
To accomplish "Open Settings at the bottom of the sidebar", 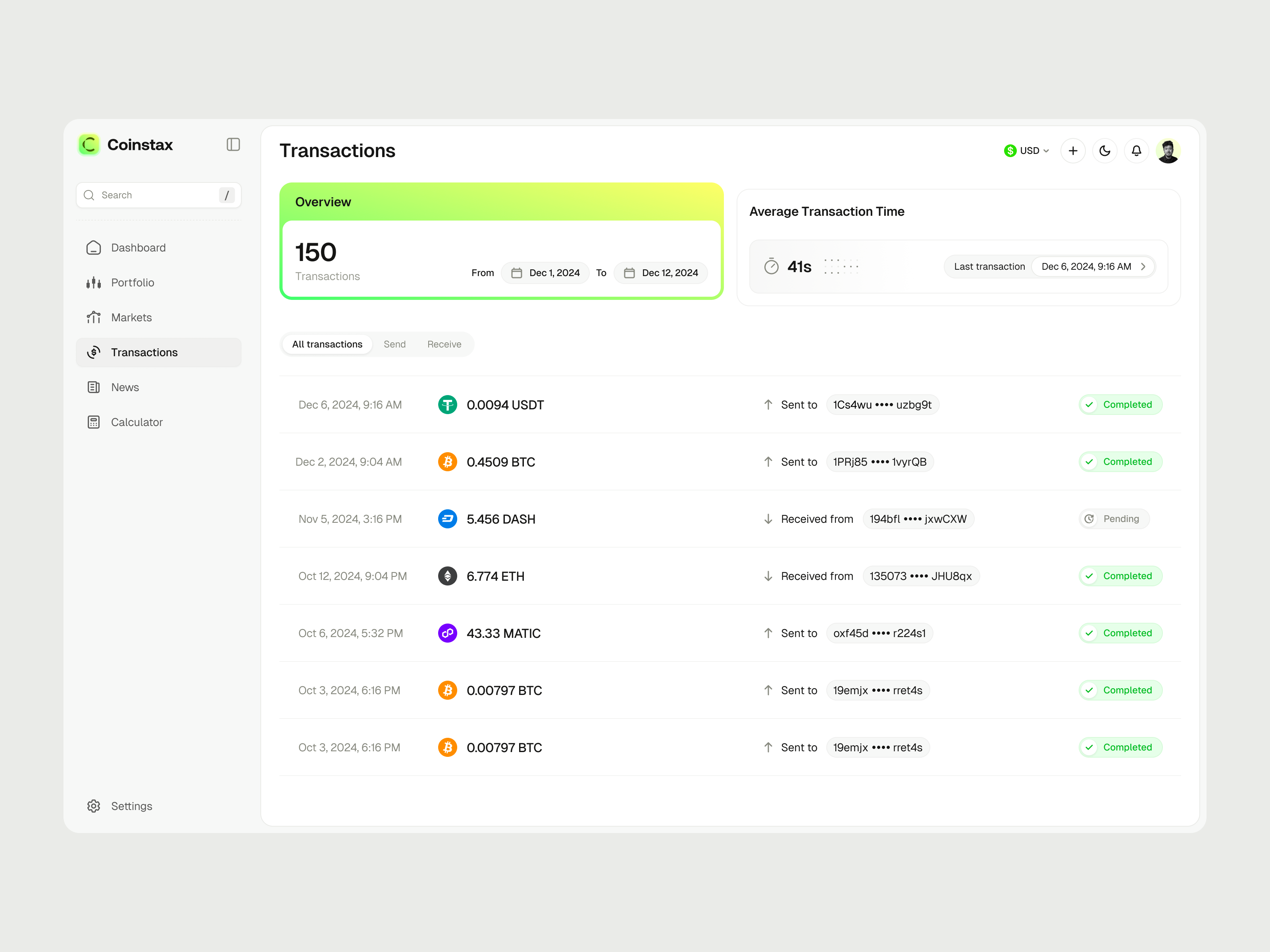I will pos(131,806).
